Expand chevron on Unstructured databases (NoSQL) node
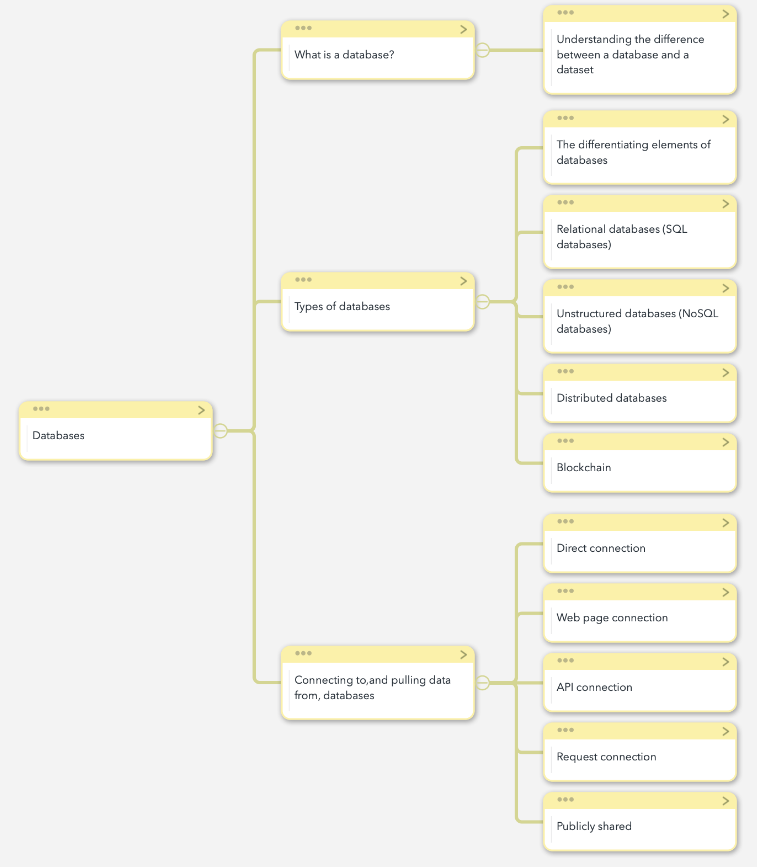757x867 pixels. 725,289
